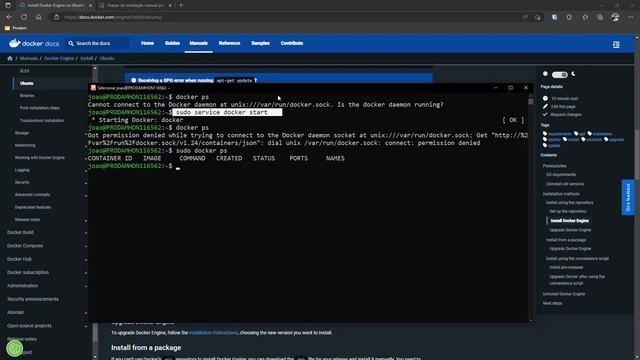Click the blue shield extension icon
Screen dimensions: 640x360
(x=554, y=17)
